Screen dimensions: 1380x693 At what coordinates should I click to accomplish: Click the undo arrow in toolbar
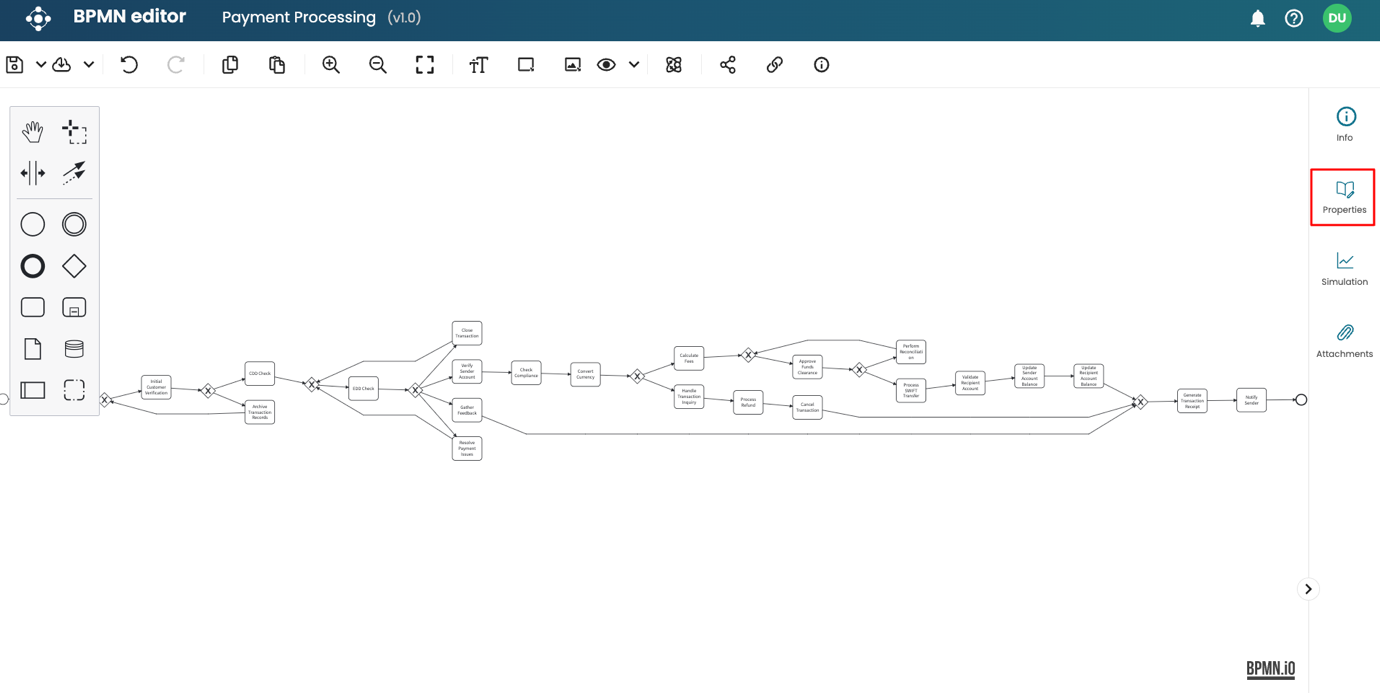129,65
